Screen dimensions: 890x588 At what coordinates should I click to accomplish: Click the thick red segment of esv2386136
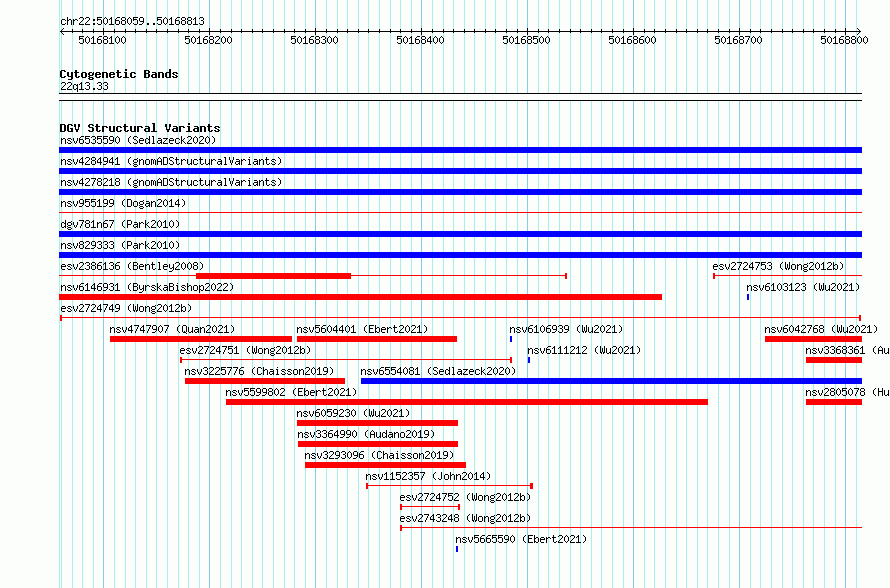point(274,276)
